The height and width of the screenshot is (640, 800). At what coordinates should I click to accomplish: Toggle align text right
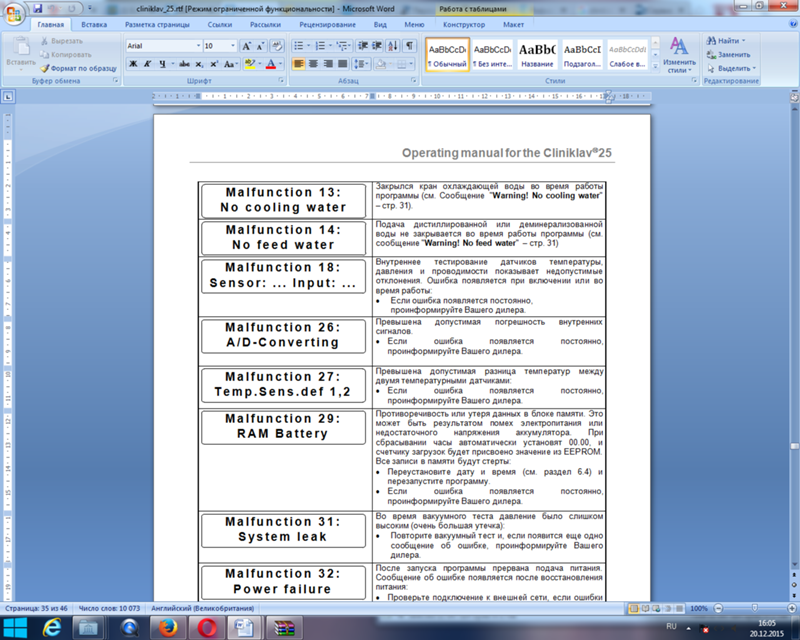coord(328,64)
